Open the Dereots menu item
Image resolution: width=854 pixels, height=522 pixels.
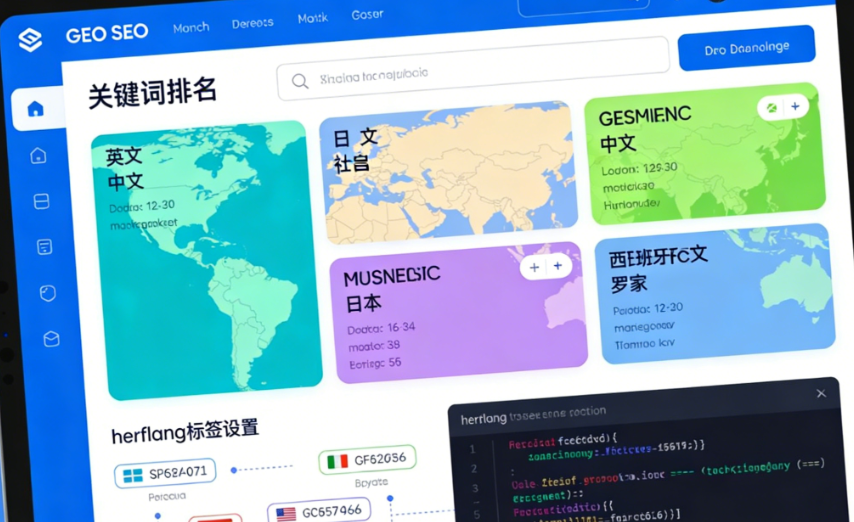[252, 23]
